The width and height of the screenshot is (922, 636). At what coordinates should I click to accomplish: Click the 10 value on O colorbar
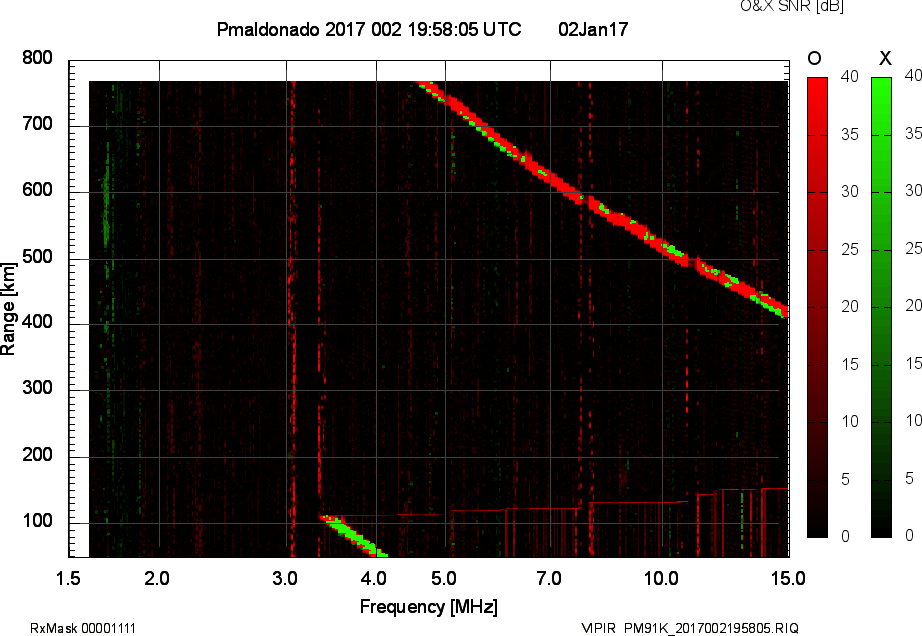click(850, 421)
